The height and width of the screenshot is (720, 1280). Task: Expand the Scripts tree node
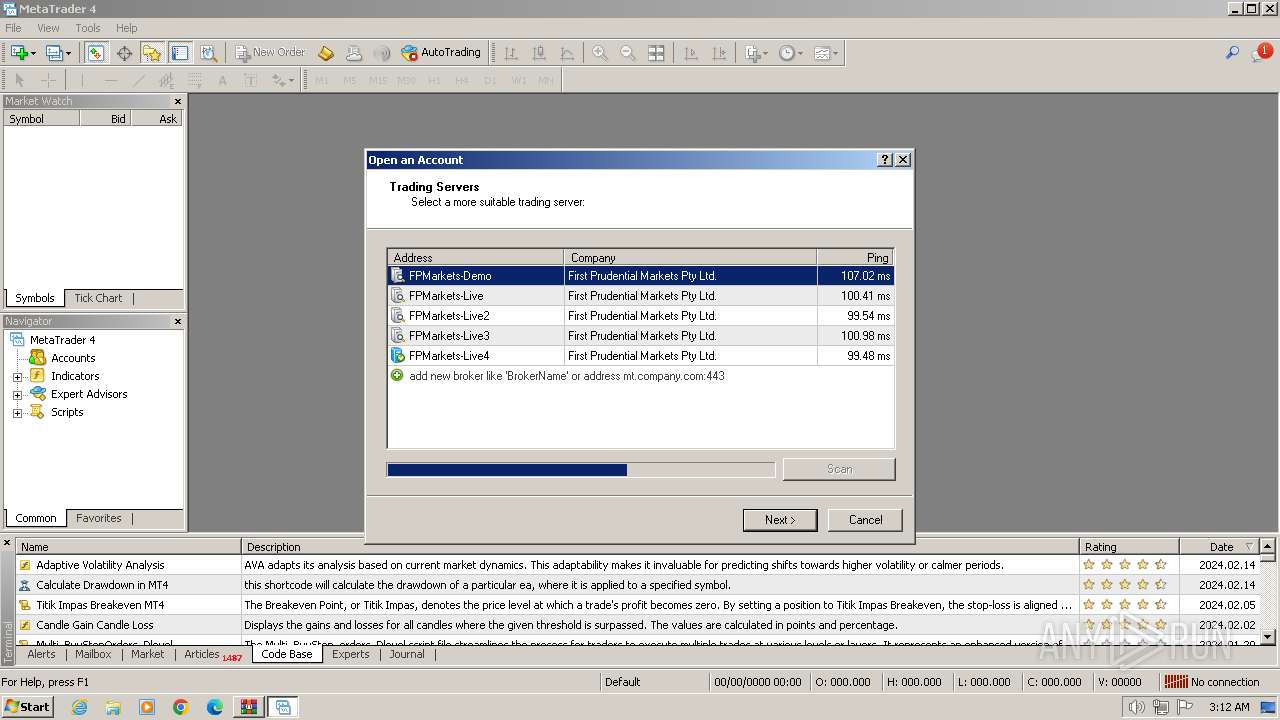coord(17,413)
